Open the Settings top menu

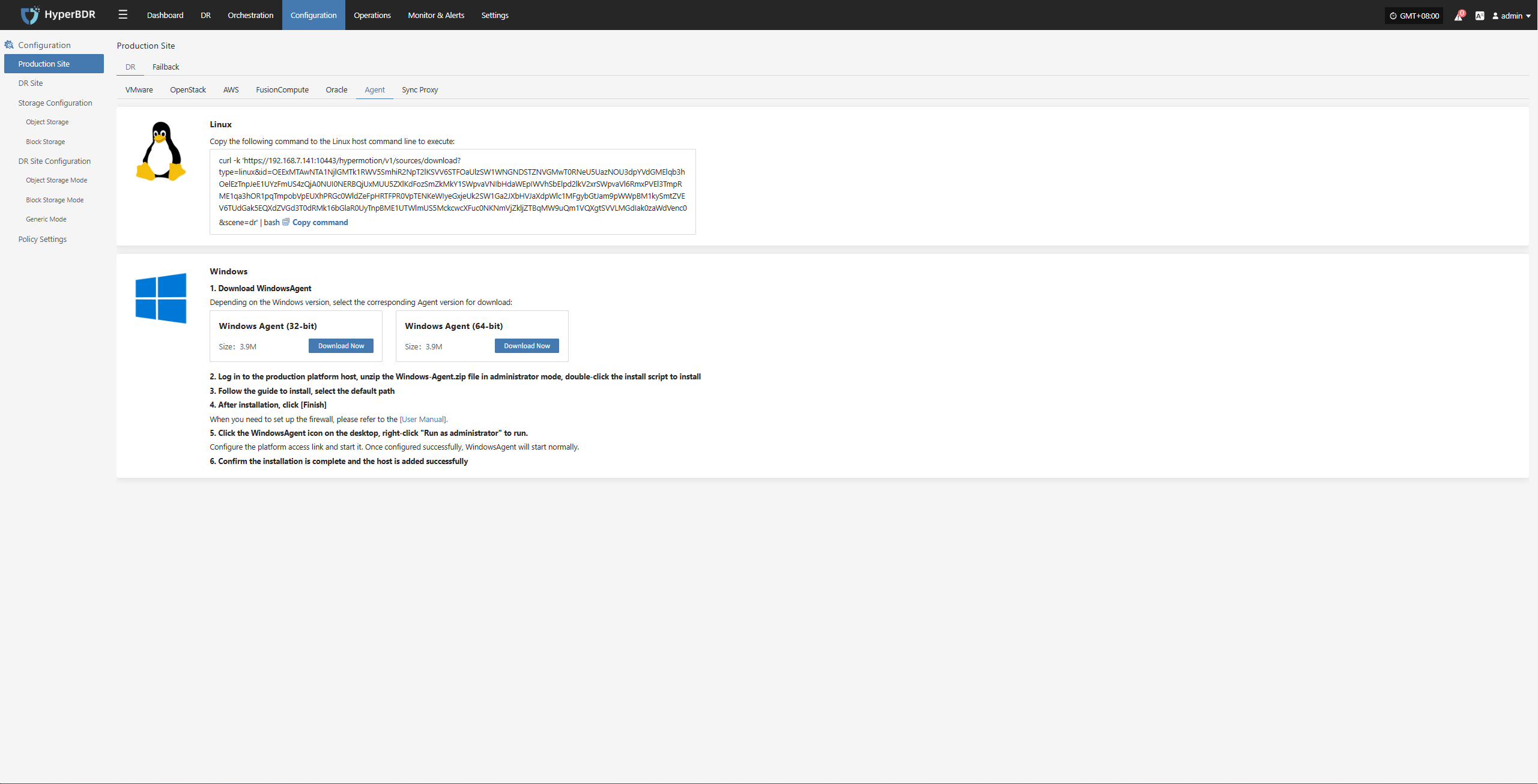pos(495,15)
